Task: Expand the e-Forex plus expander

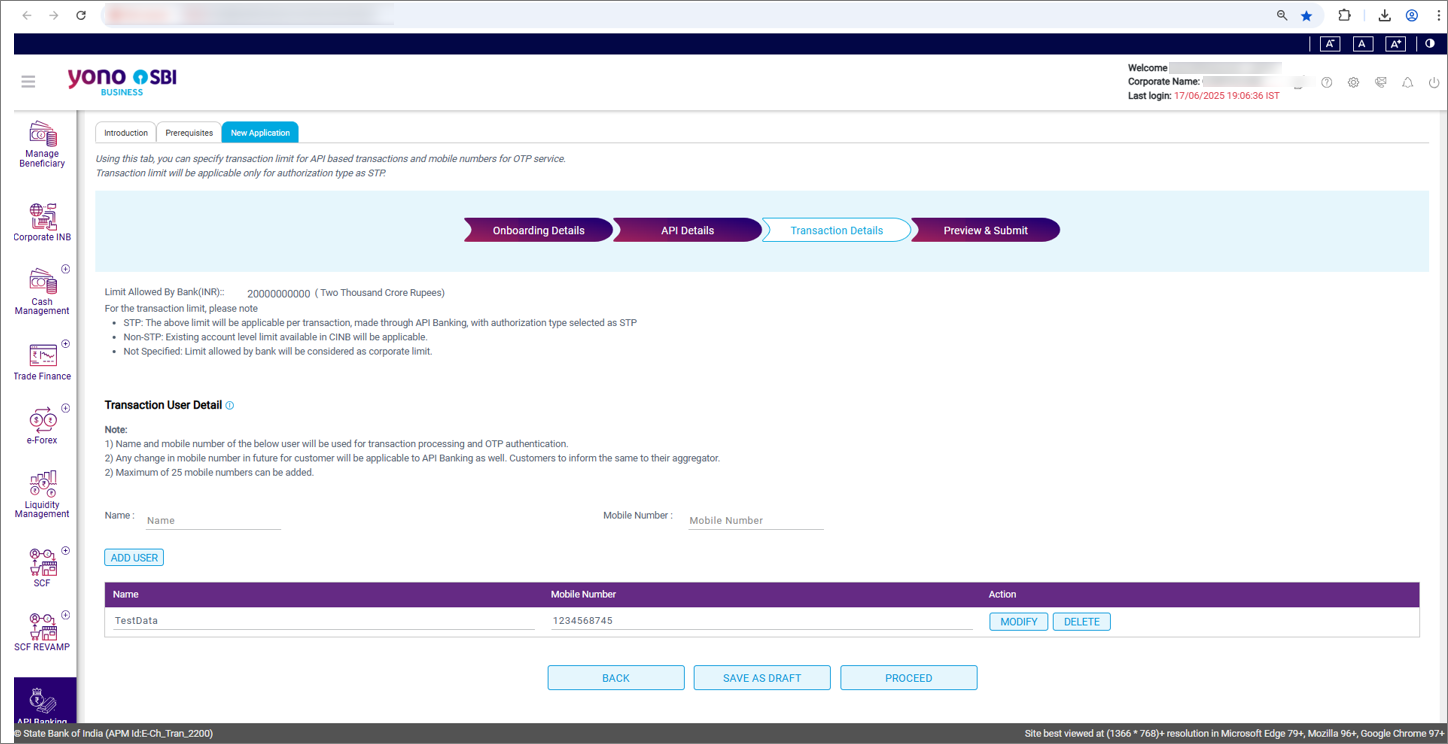Action: [x=66, y=408]
